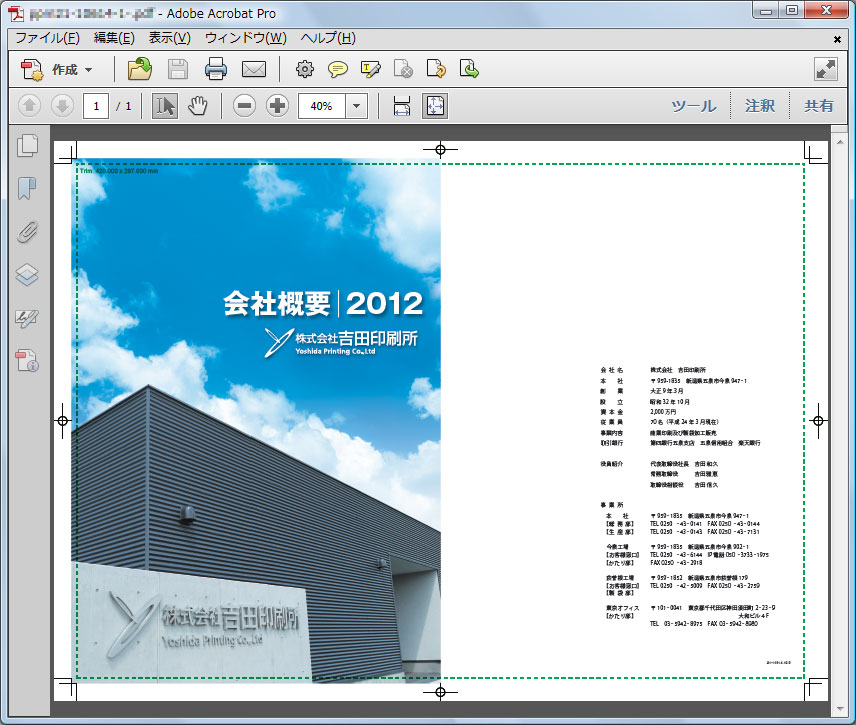Viewport: 856px width, 725px height.
Task: Show Signatures panel
Action: tap(27, 318)
